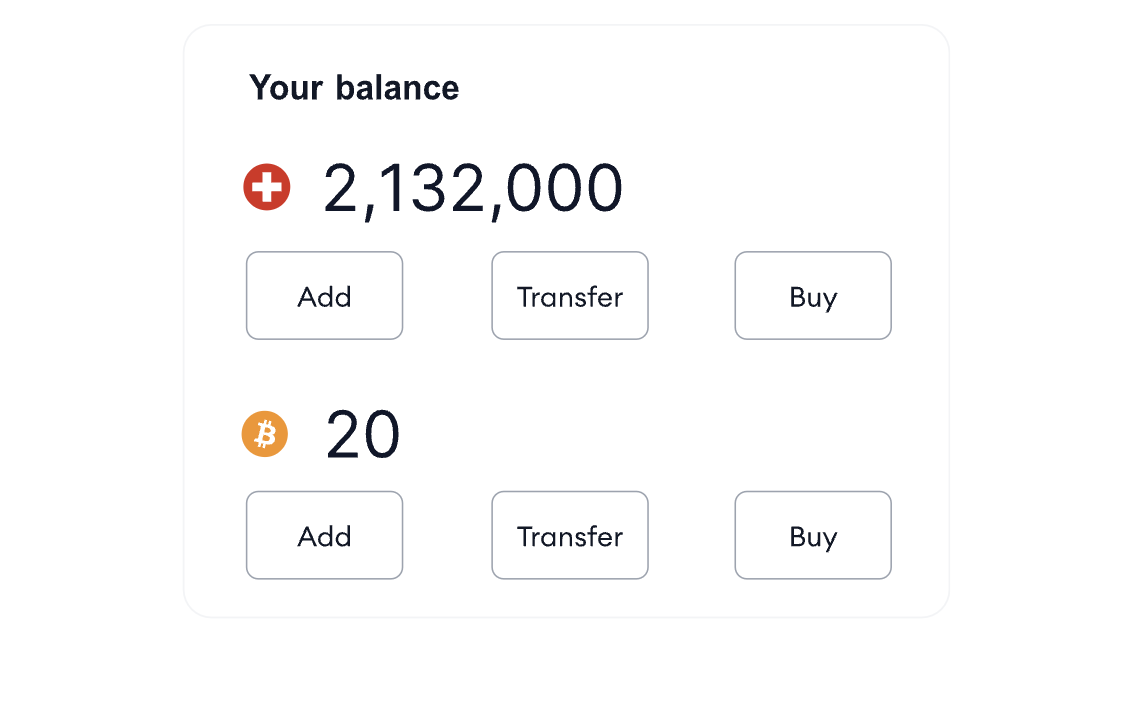The height and width of the screenshot is (704, 1130).
Task: Select the Bitcoin currency symbol
Action: point(265,434)
